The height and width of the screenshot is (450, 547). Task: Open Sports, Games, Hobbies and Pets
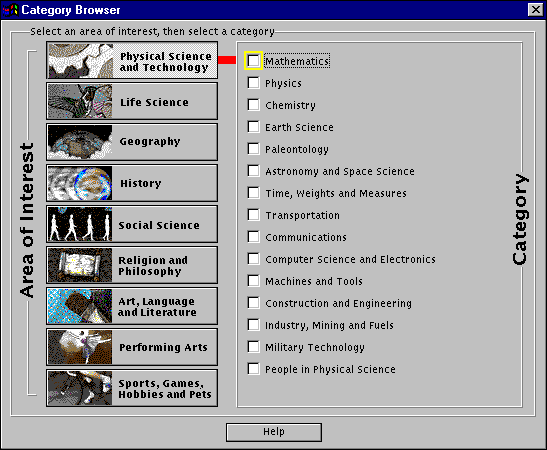[x=132, y=388]
